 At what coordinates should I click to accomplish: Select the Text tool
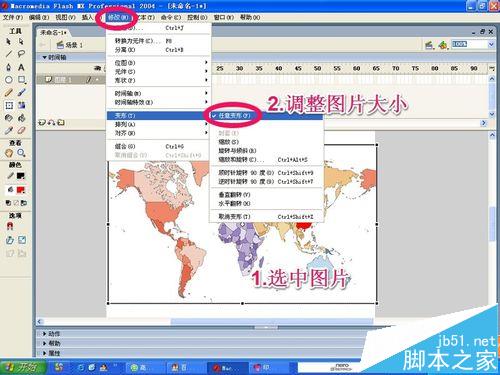click(x=21, y=67)
